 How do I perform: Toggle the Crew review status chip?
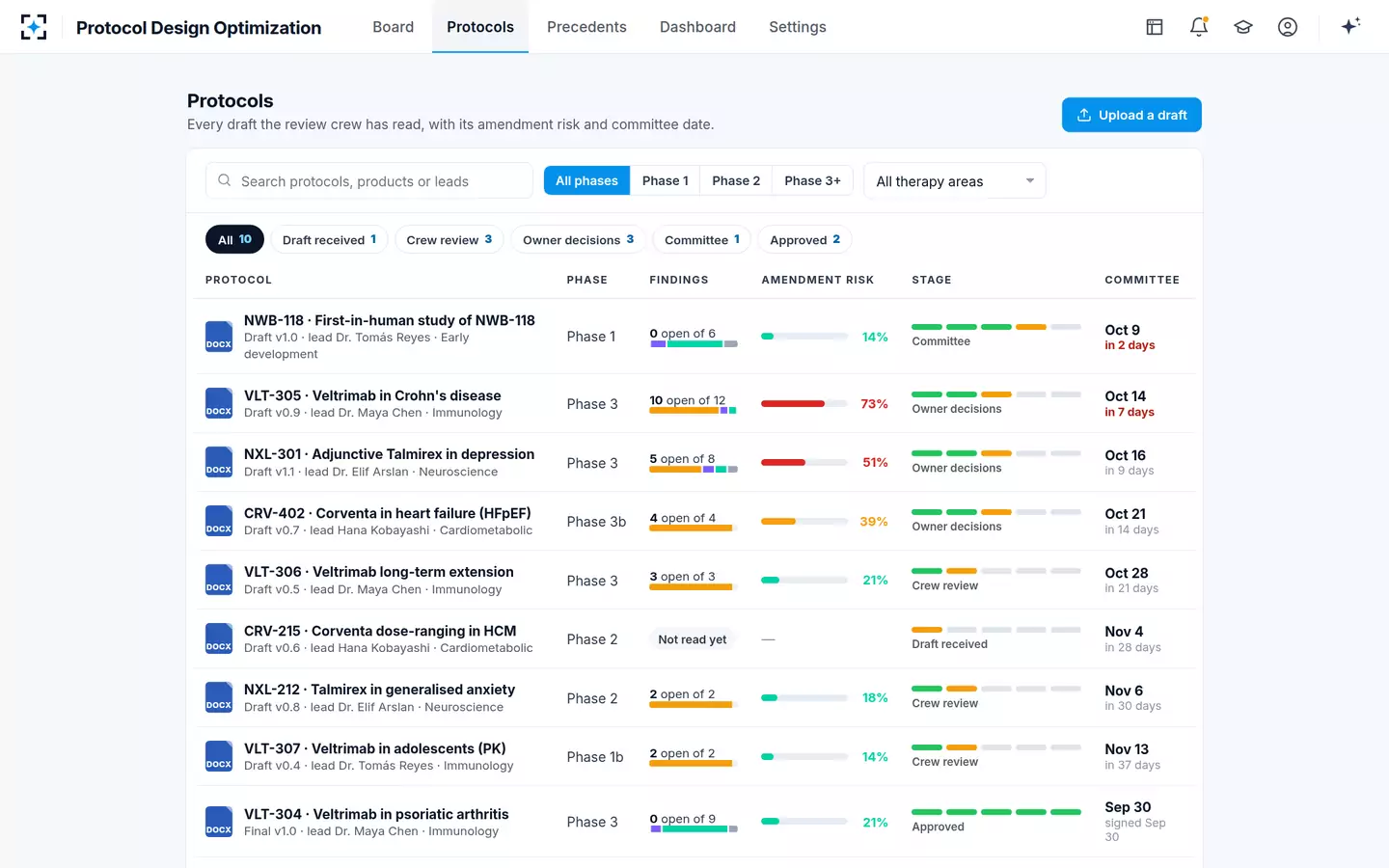pyautogui.click(x=449, y=239)
